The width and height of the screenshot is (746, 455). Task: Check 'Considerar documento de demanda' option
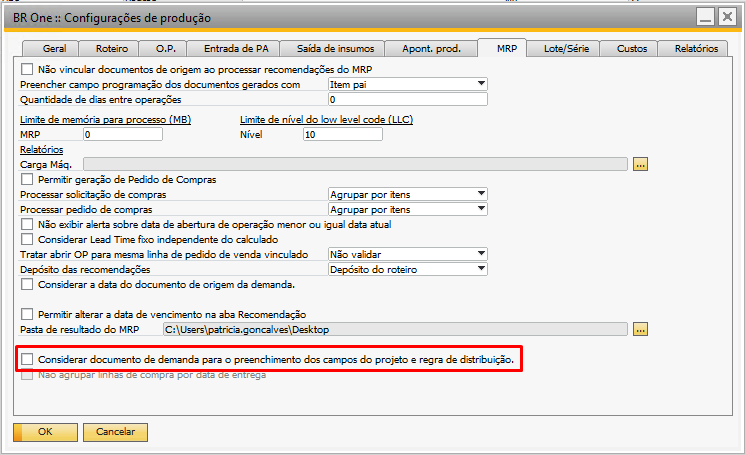[28, 358]
